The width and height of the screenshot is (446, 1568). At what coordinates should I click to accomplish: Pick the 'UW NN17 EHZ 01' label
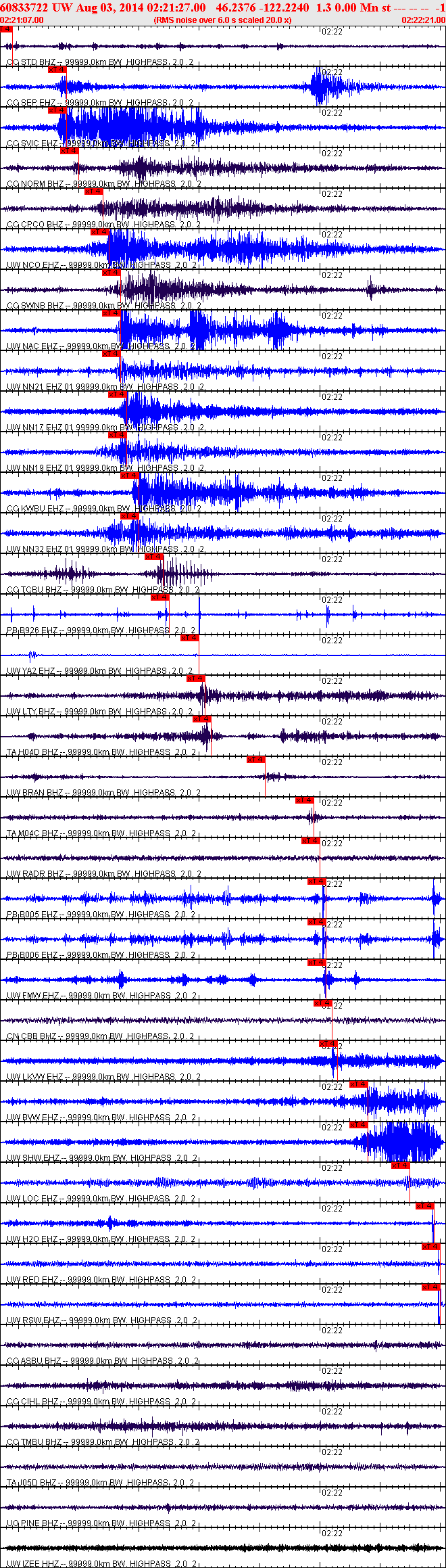pos(39,428)
